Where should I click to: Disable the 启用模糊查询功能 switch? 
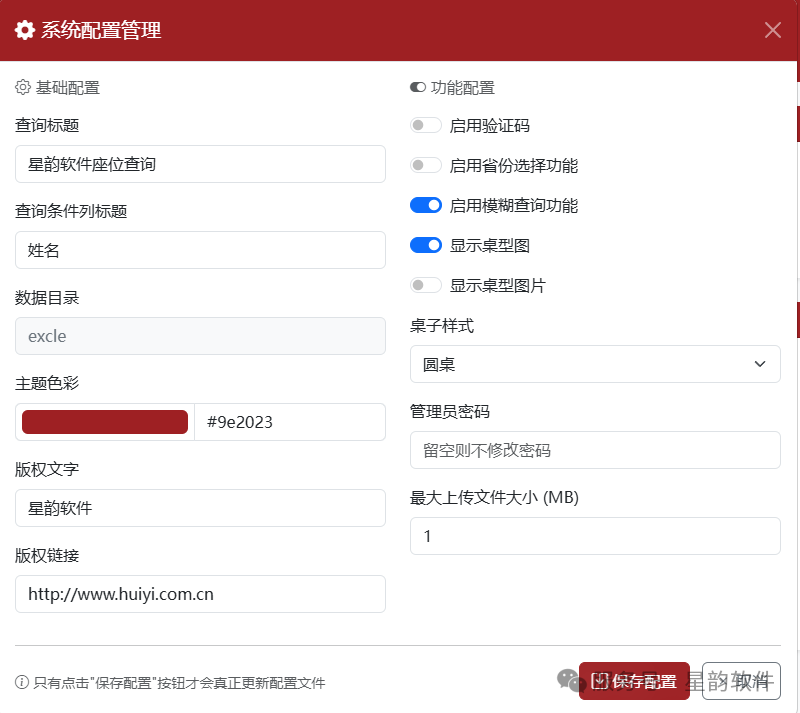425,205
